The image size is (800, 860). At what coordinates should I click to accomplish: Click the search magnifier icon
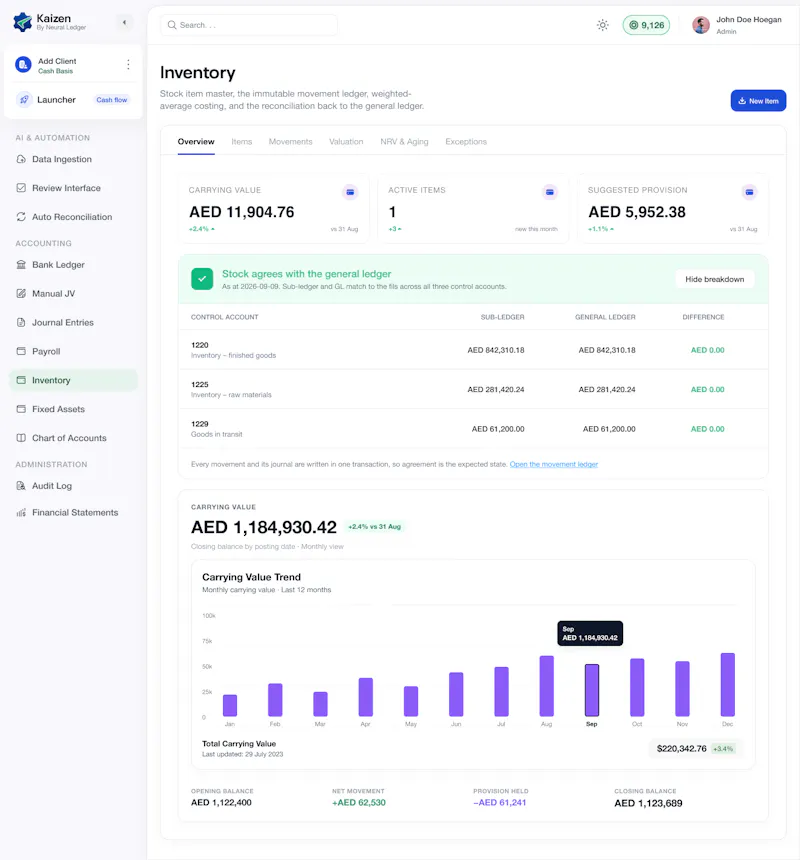click(x=172, y=25)
